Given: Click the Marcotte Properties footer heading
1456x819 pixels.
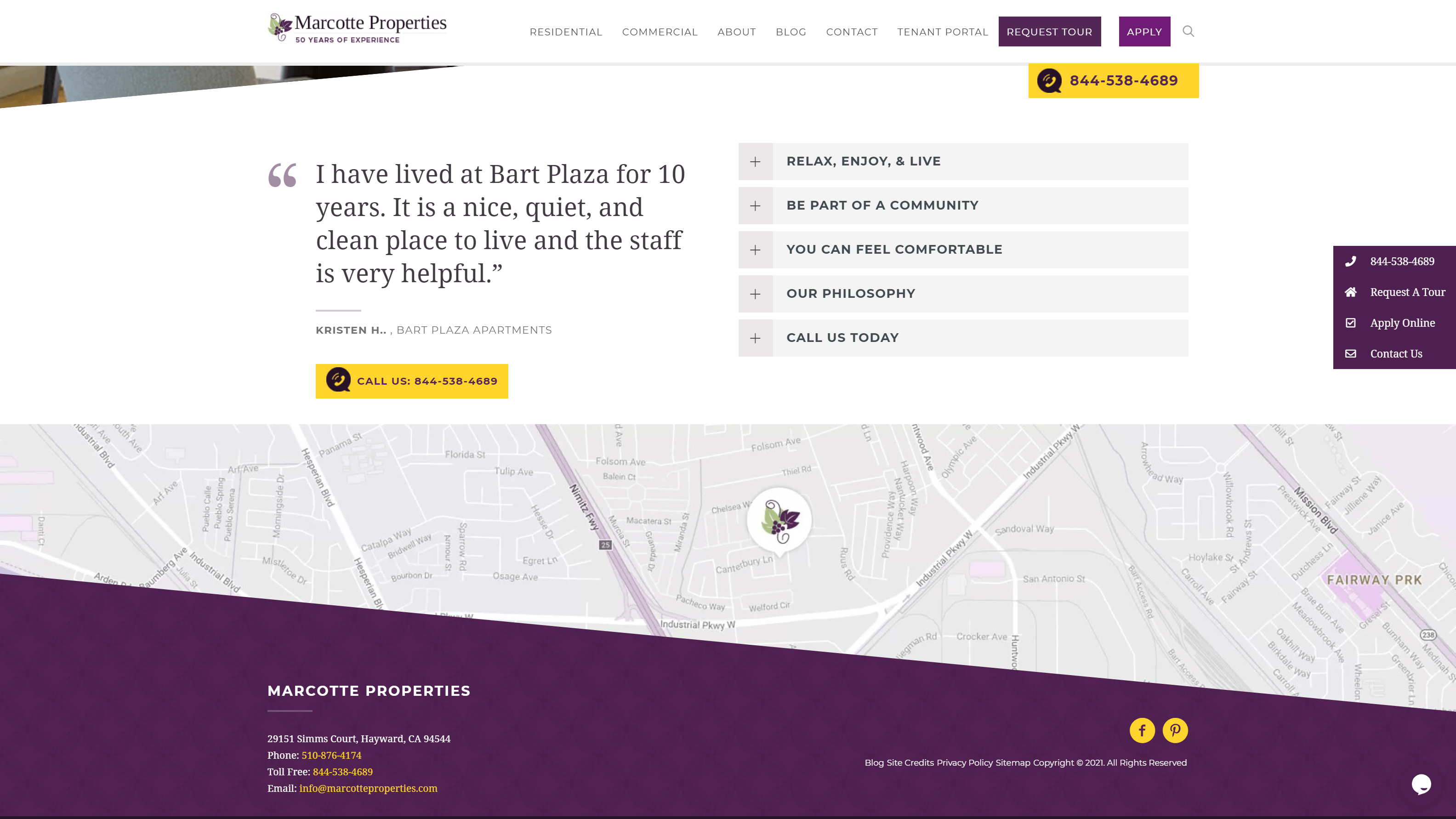Looking at the screenshot, I should click(369, 691).
